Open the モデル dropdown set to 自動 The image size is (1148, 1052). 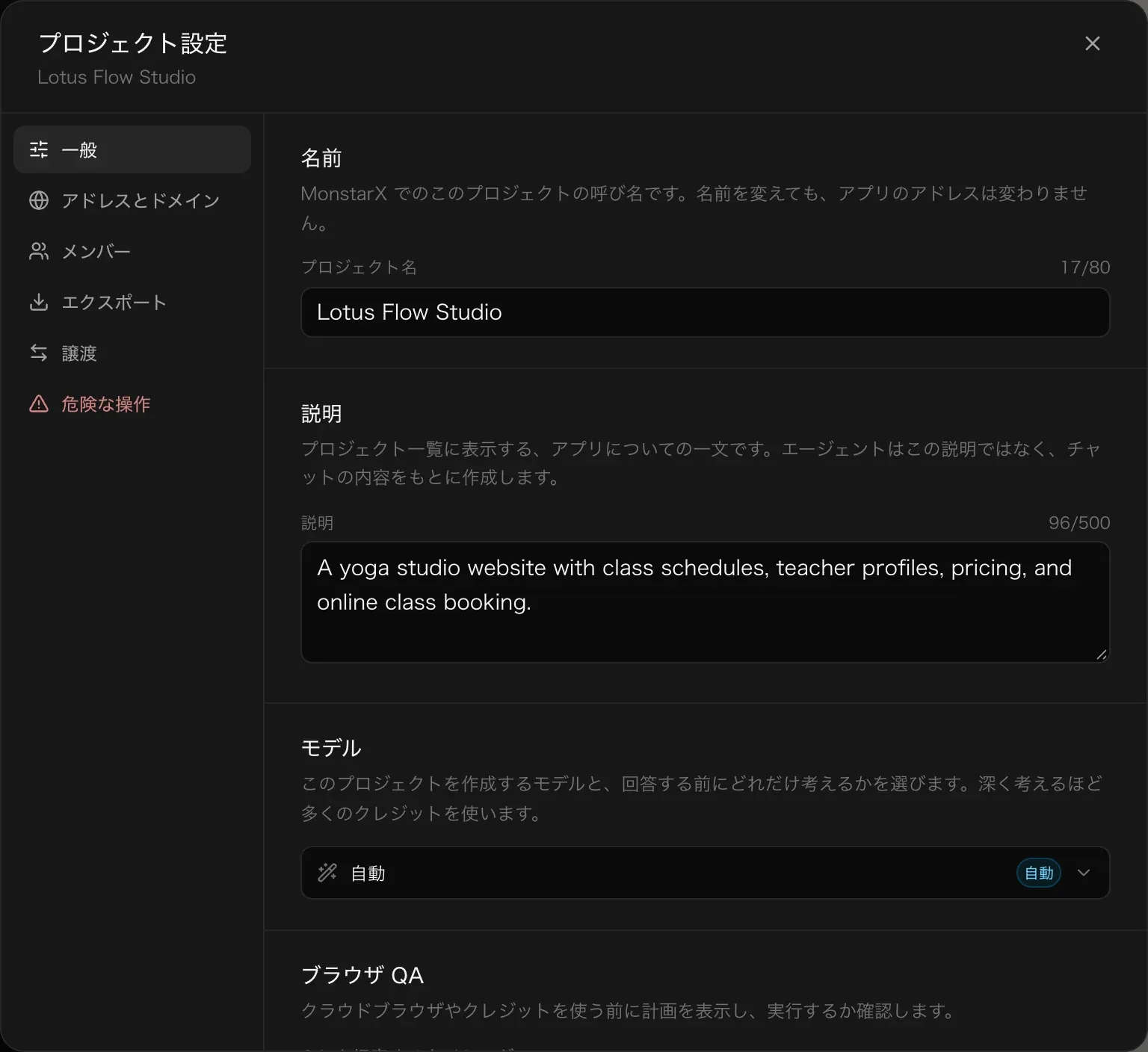click(x=705, y=873)
